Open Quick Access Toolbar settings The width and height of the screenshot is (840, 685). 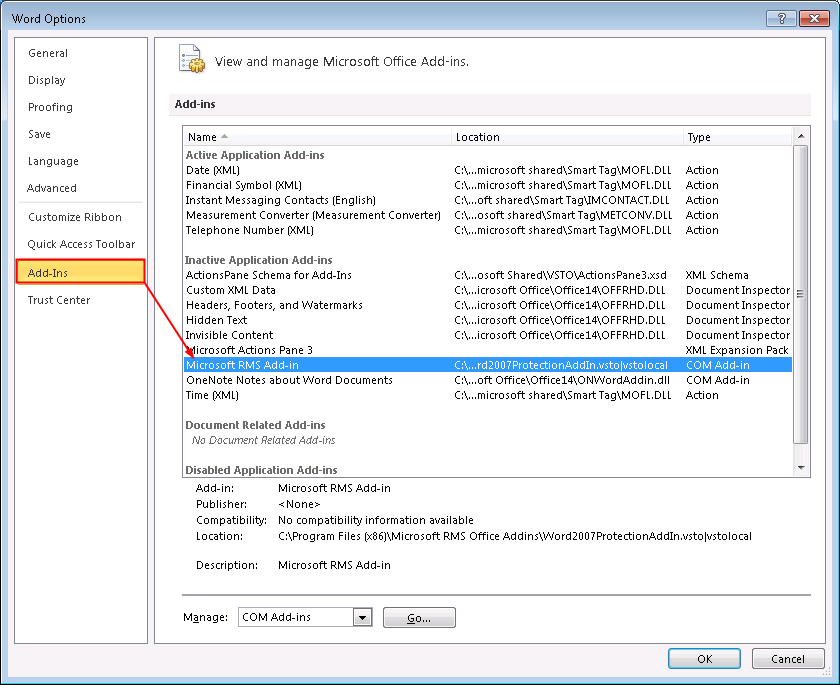(81, 244)
